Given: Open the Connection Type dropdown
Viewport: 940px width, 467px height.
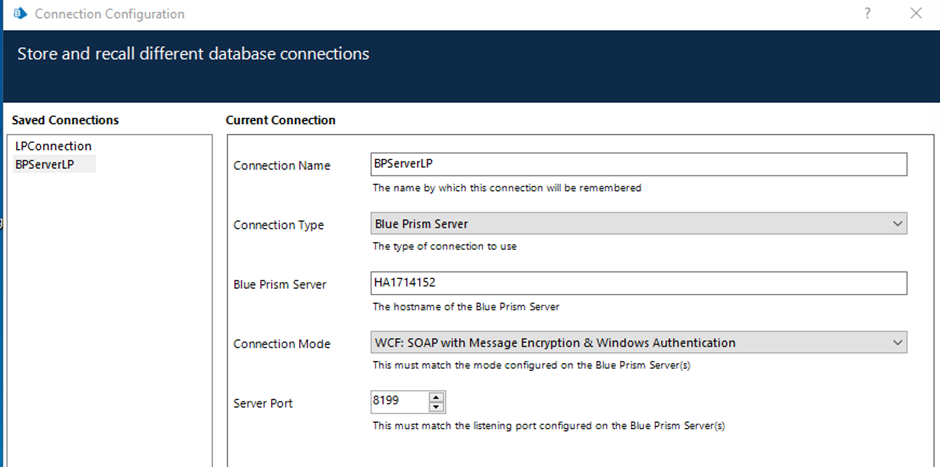Looking at the screenshot, I should tap(638, 224).
